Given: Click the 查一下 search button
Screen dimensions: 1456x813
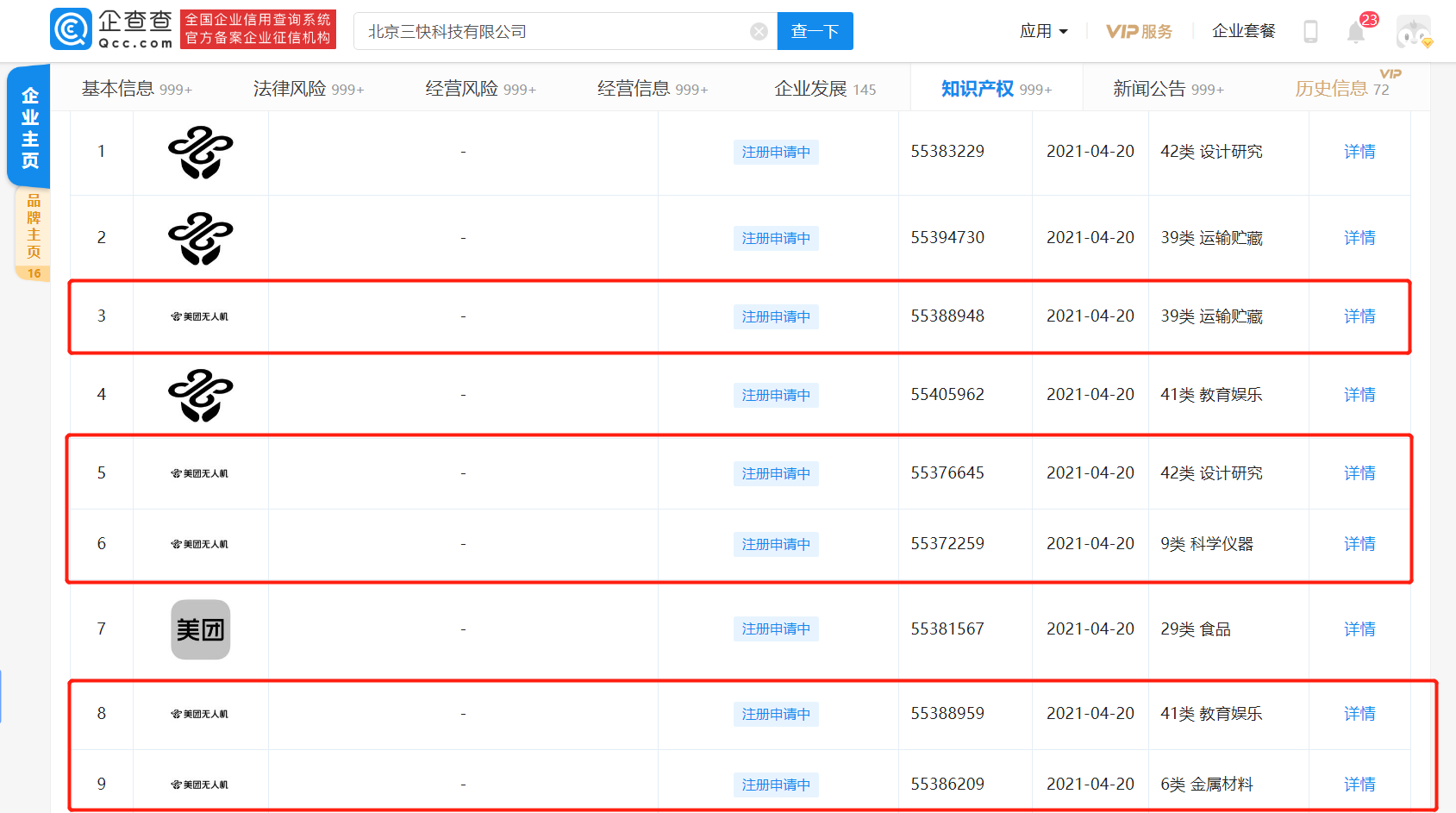Looking at the screenshot, I should pyautogui.click(x=814, y=31).
